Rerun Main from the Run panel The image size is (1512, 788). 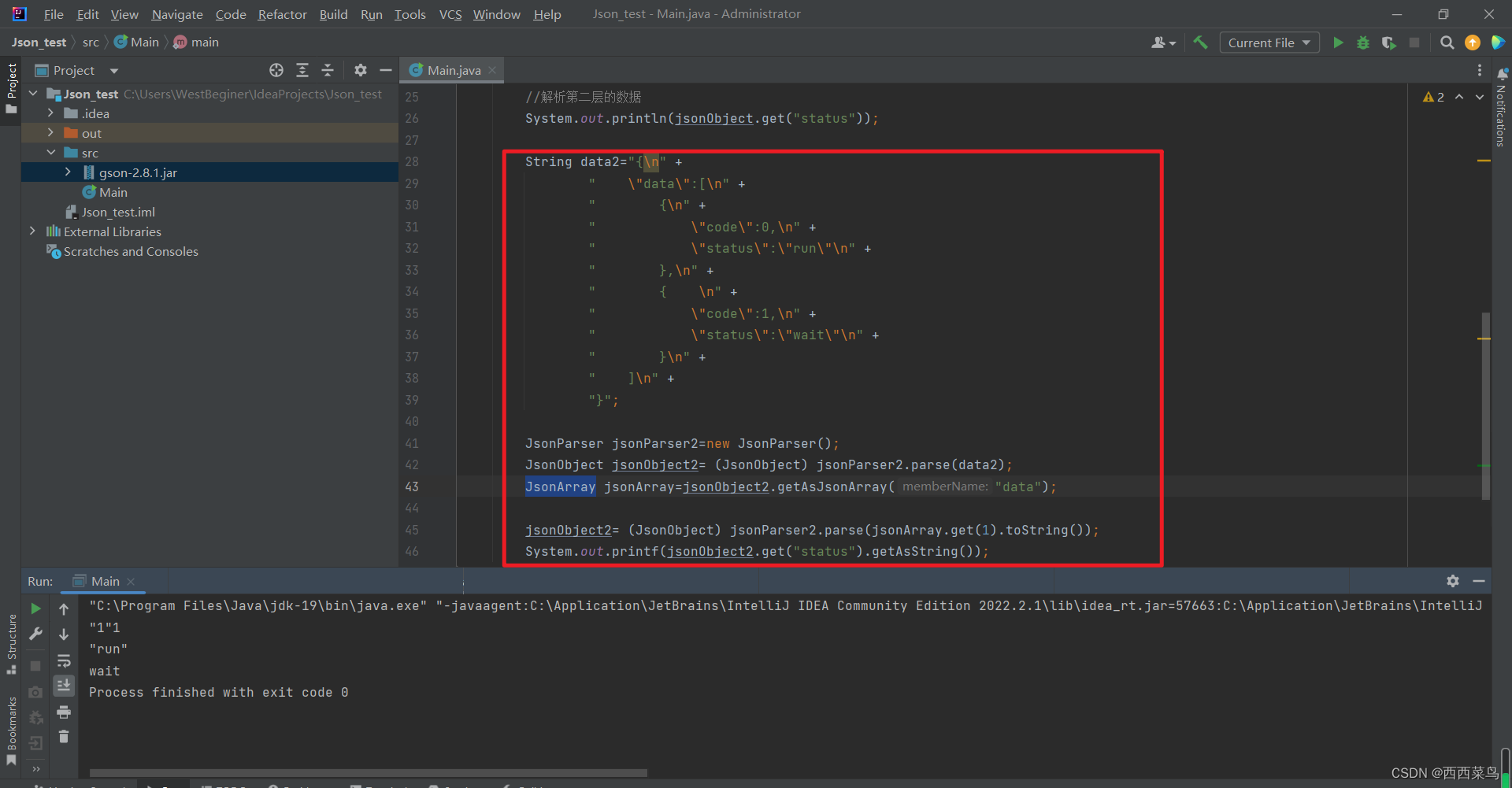(35, 608)
